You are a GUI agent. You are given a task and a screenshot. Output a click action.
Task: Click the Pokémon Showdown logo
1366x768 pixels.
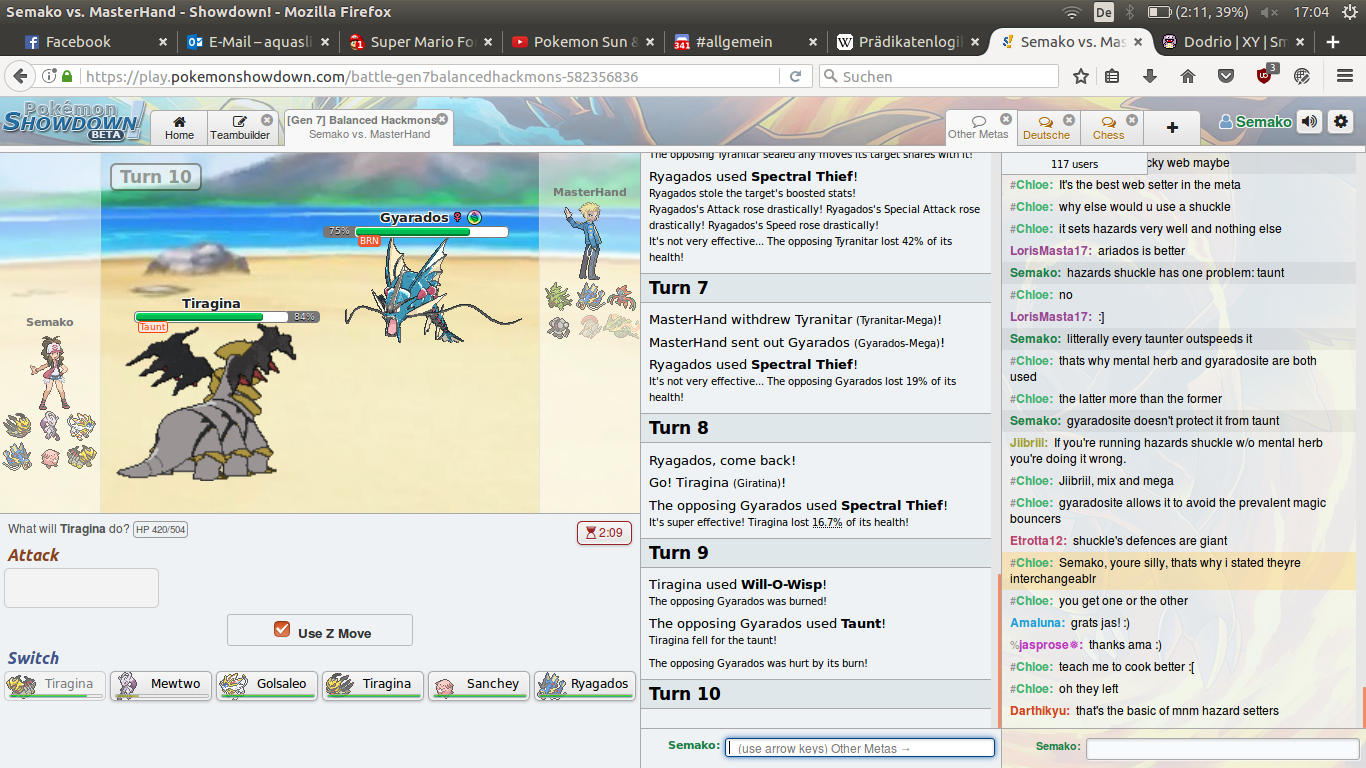pyautogui.click(x=72, y=123)
